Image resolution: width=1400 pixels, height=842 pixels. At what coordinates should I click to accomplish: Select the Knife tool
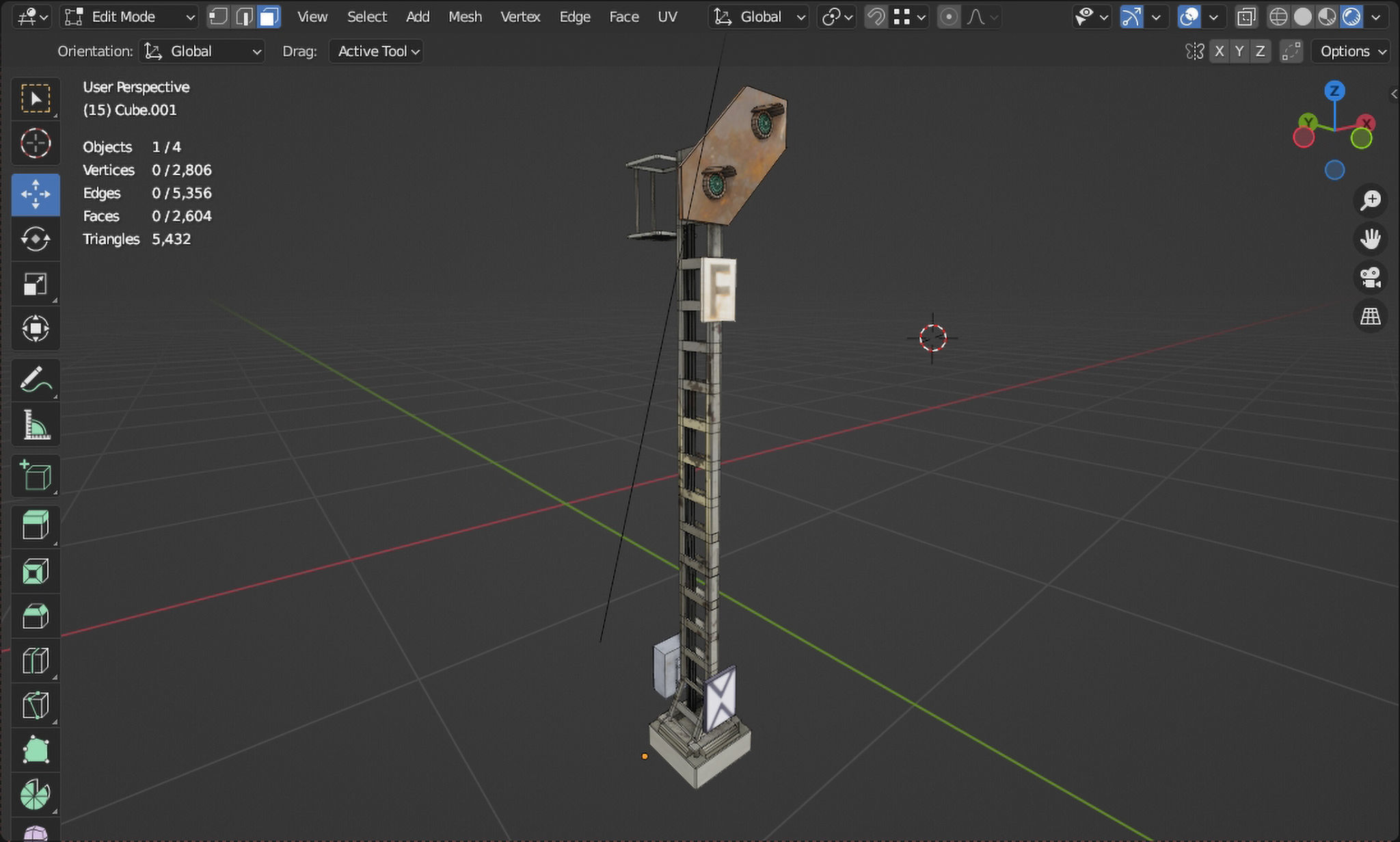point(36,705)
